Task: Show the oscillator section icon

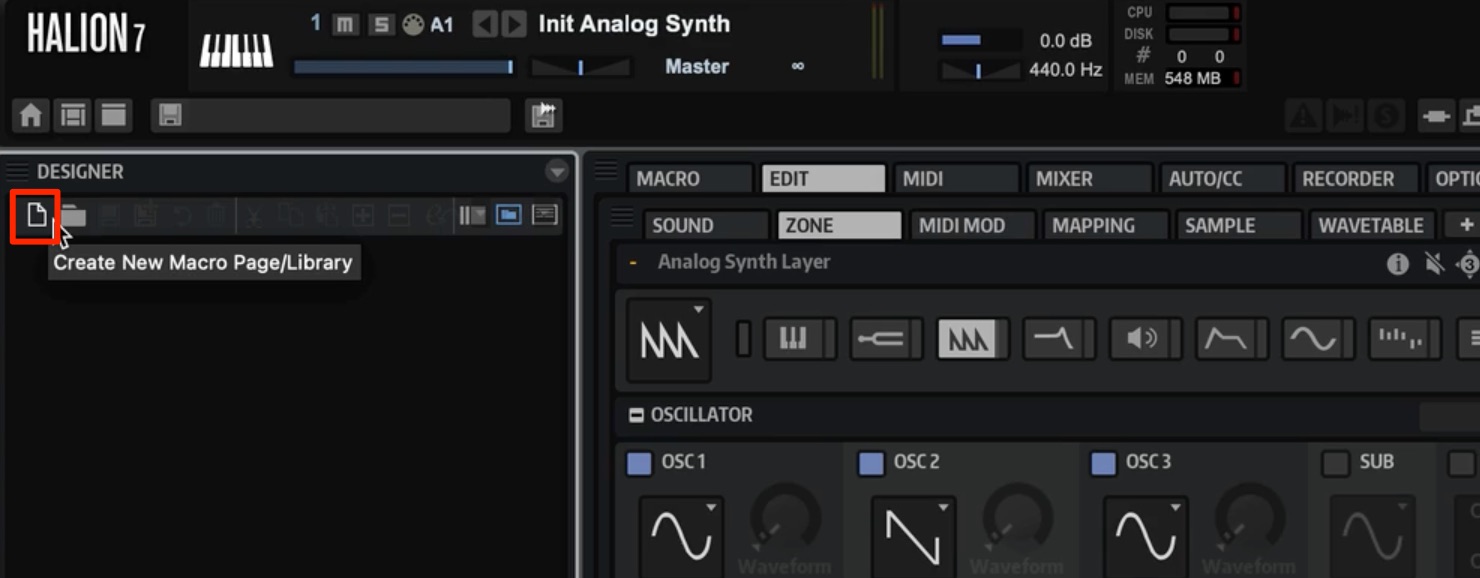Action: (x=968, y=339)
